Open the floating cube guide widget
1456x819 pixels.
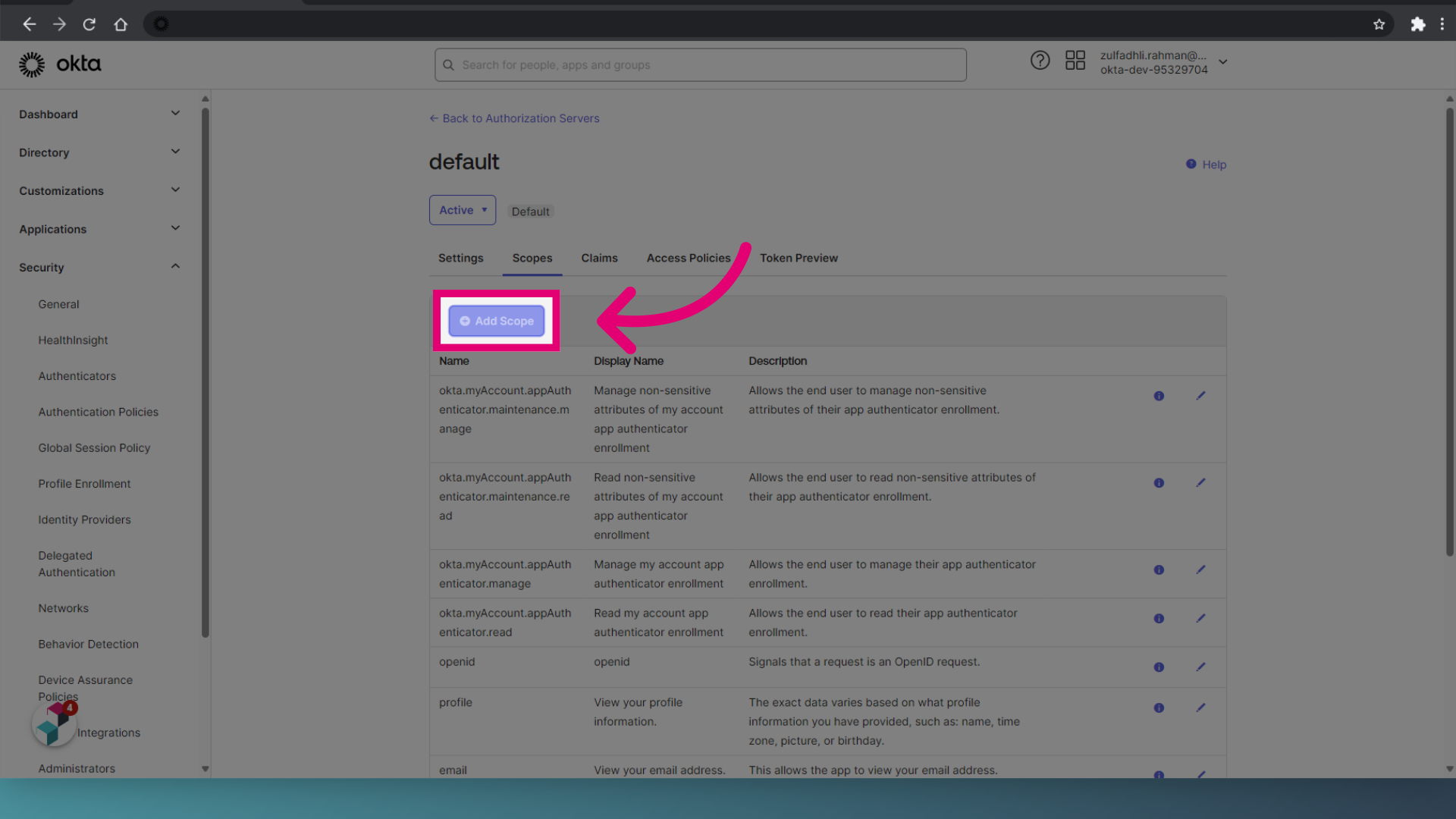click(55, 723)
